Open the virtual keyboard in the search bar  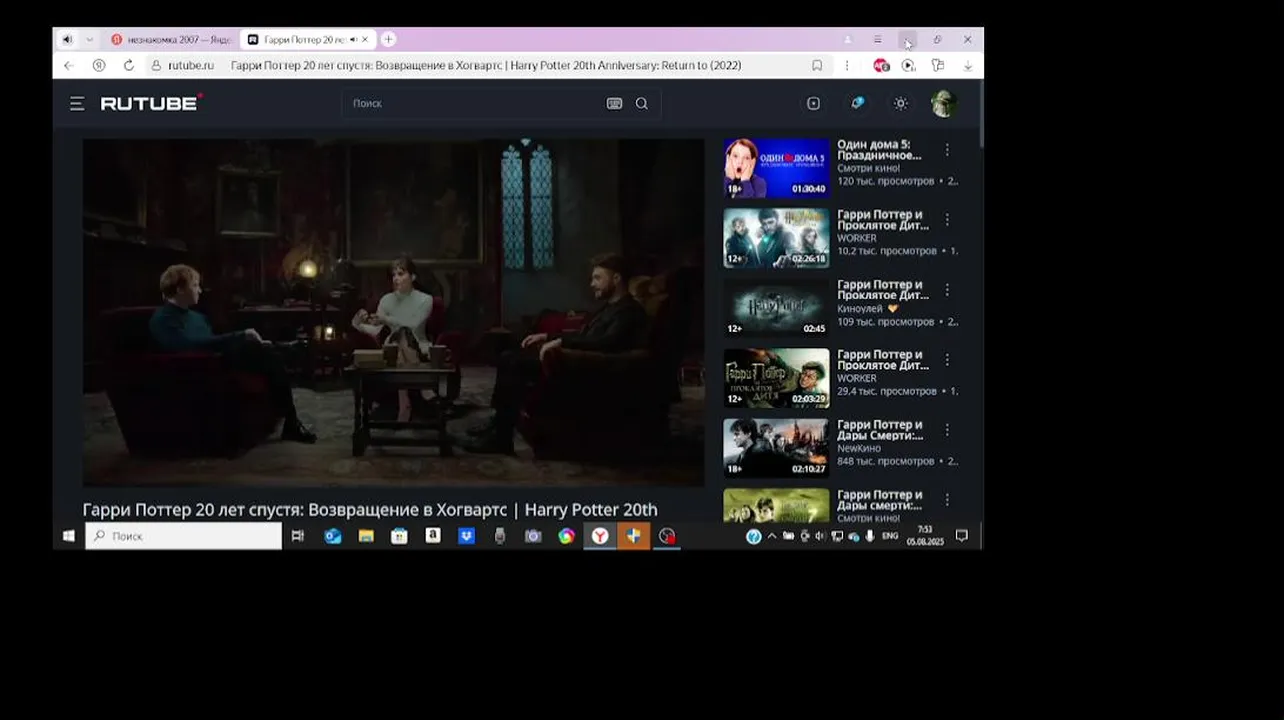tap(615, 103)
